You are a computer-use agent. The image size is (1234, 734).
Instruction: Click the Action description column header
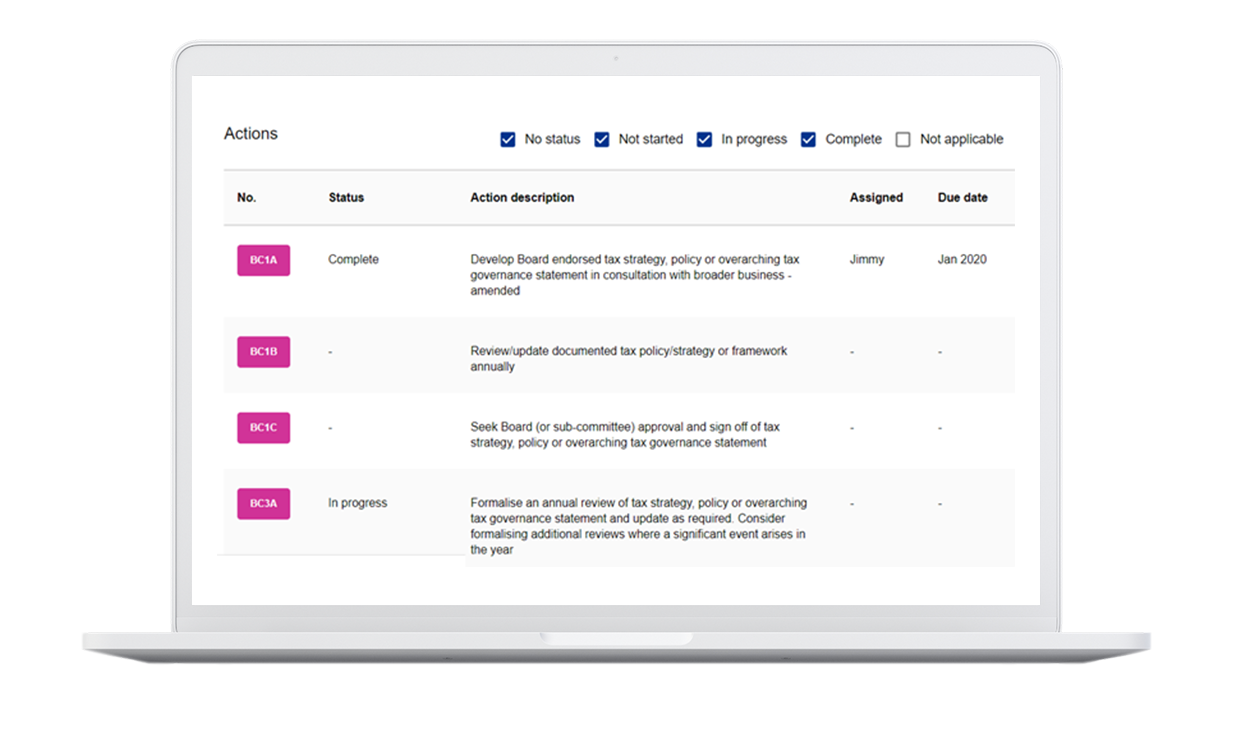point(522,198)
